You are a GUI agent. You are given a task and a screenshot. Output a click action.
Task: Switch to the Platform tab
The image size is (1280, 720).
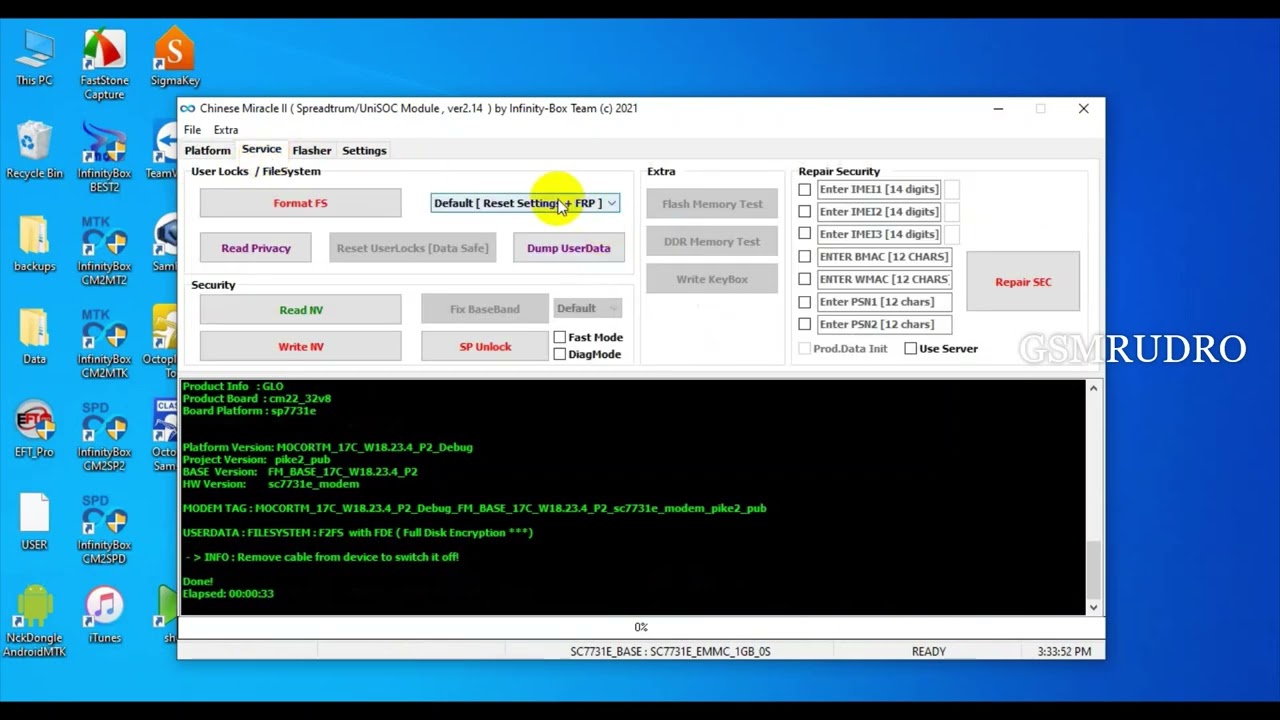coord(207,150)
